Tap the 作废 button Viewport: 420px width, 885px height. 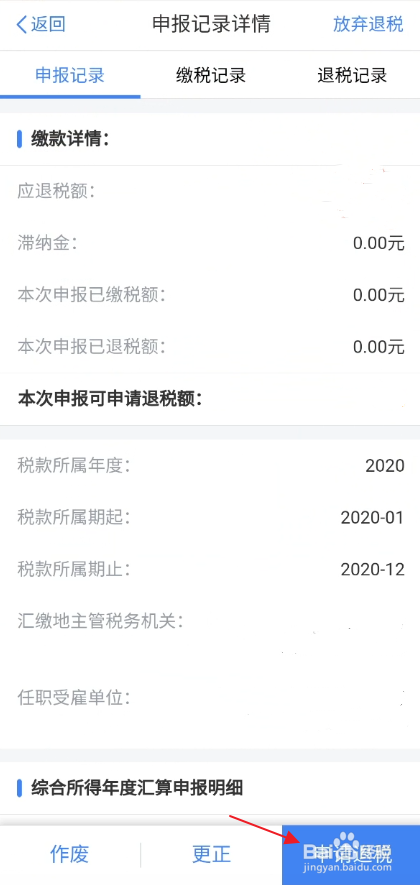click(70, 854)
